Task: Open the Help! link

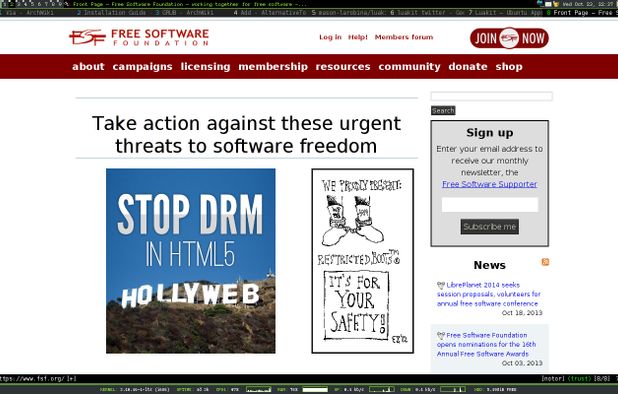Action: 358,37
